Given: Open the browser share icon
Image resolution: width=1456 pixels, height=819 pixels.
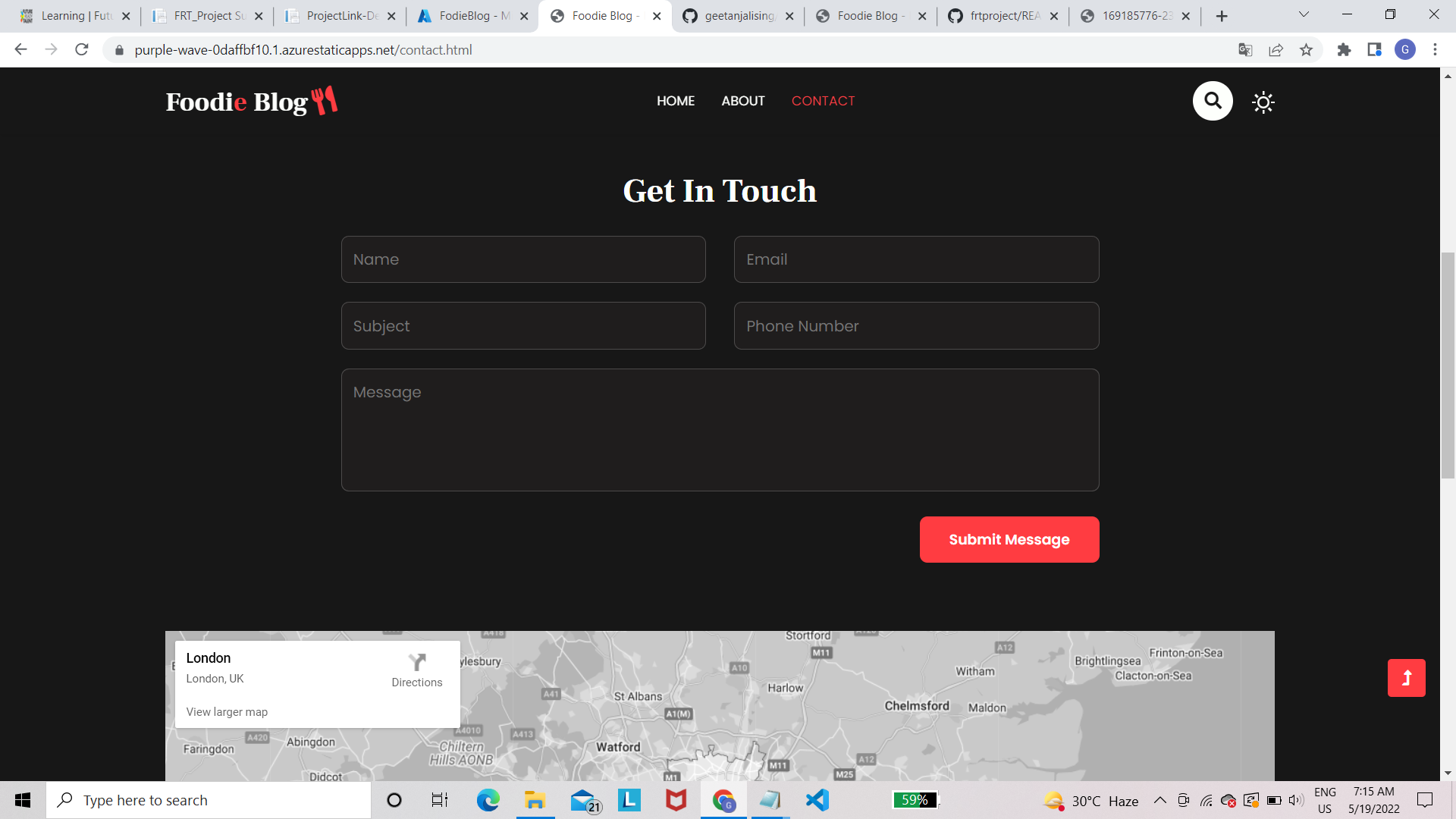Looking at the screenshot, I should pyautogui.click(x=1276, y=49).
